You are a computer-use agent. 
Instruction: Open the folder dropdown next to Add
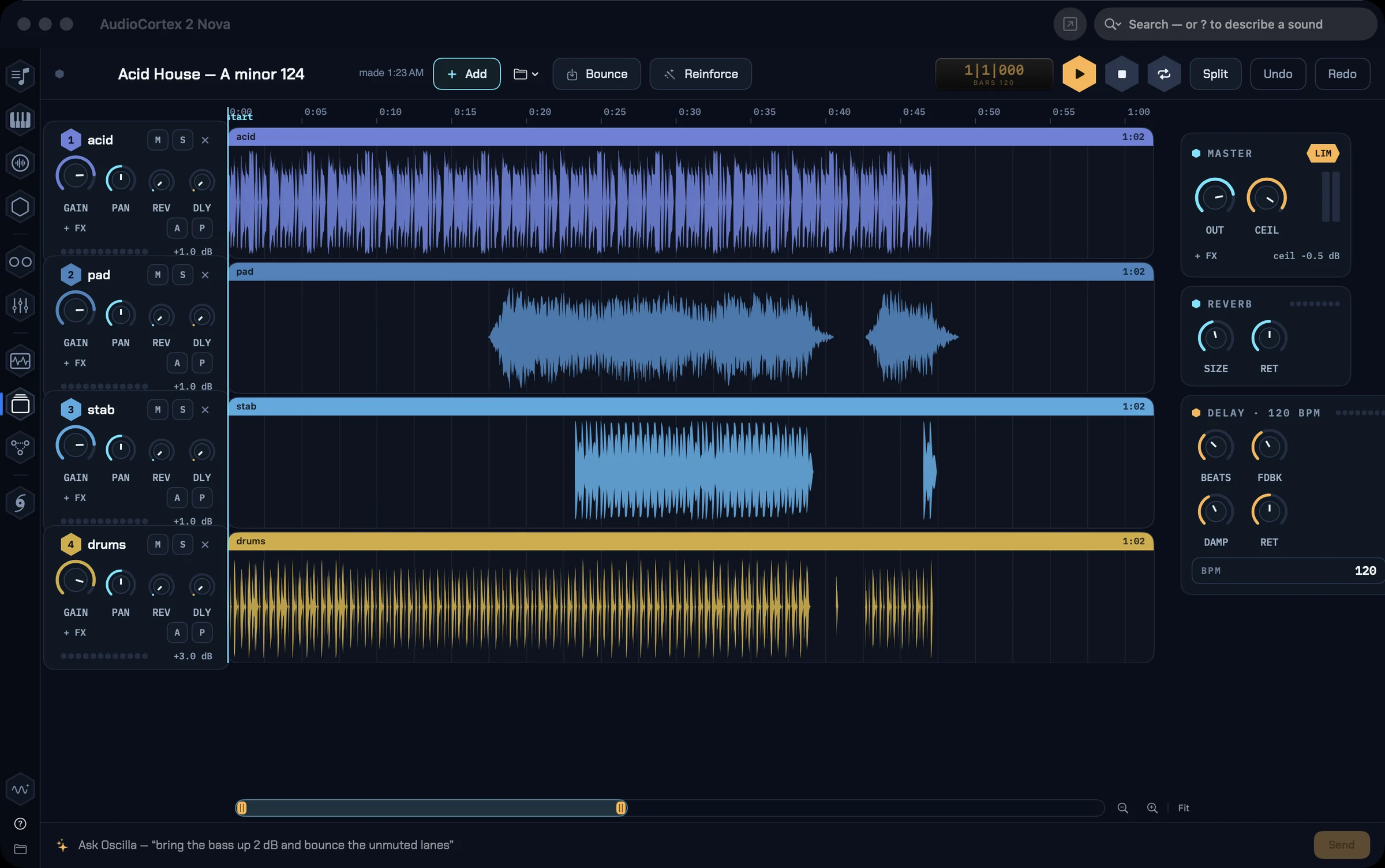pyautogui.click(x=526, y=74)
